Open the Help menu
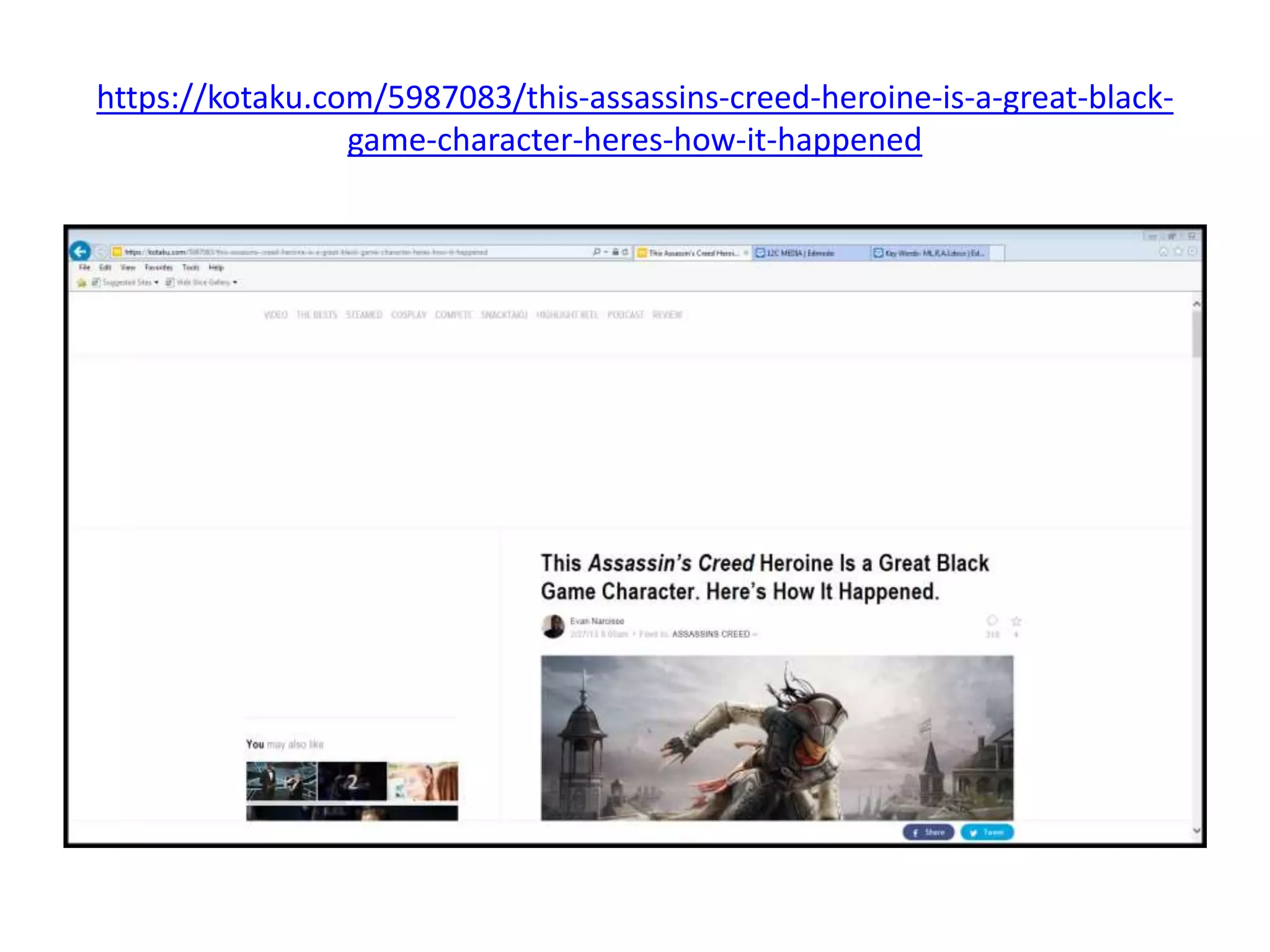This screenshot has height=952, width=1270. [216, 267]
